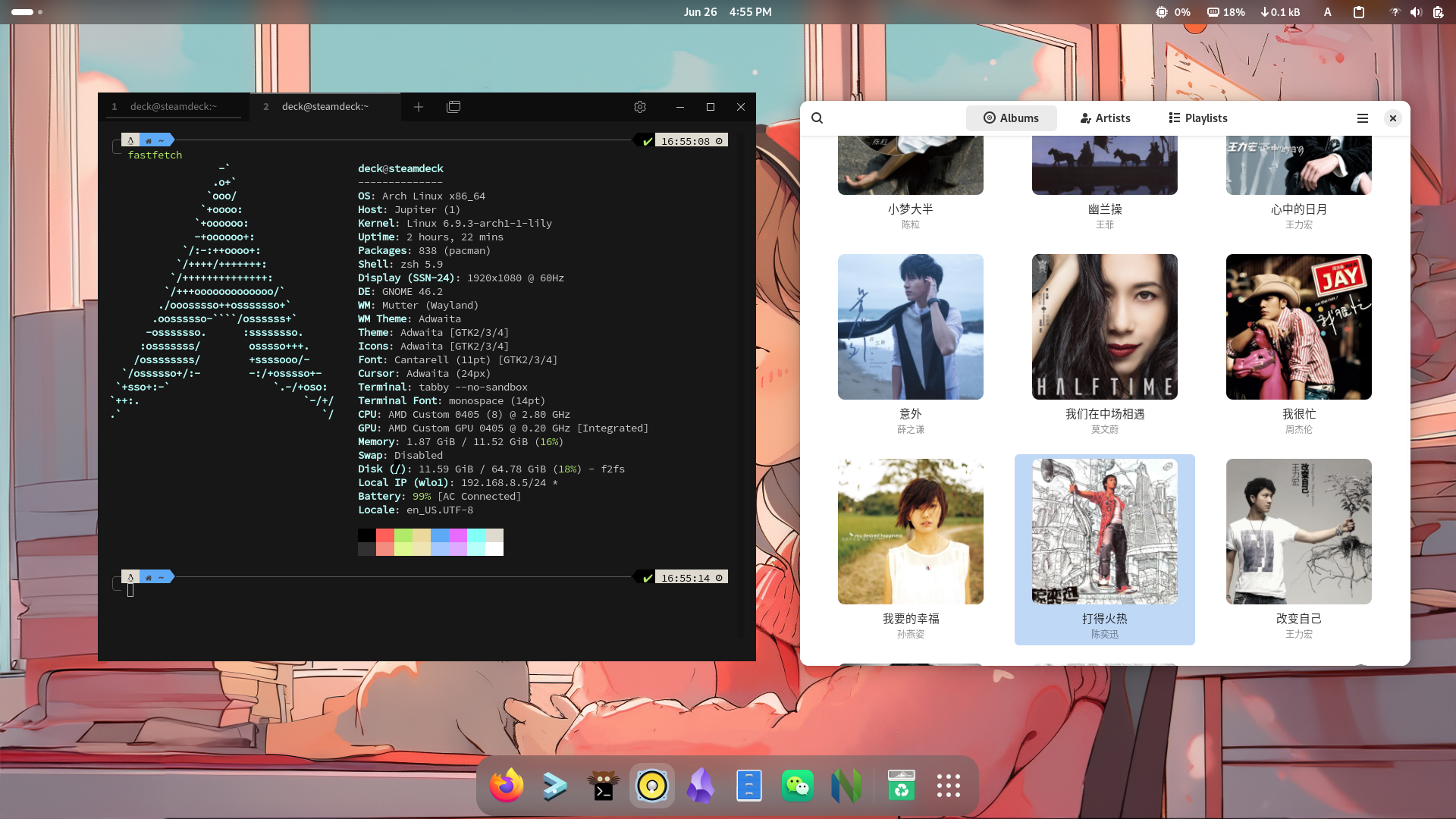
Task: Open WeChat from the dock
Action: pyautogui.click(x=798, y=786)
